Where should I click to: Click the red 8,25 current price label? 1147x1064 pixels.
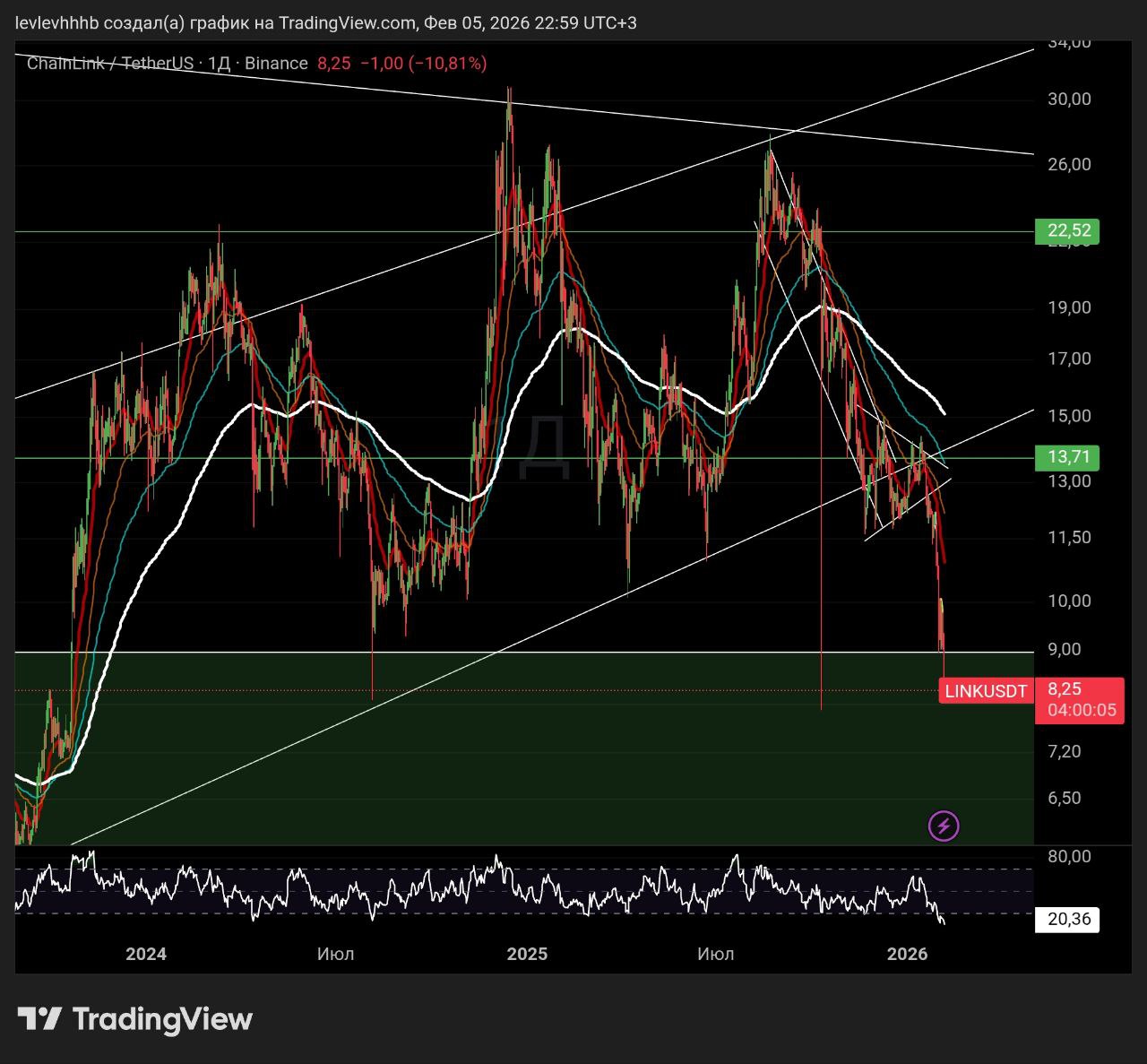(1065, 689)
